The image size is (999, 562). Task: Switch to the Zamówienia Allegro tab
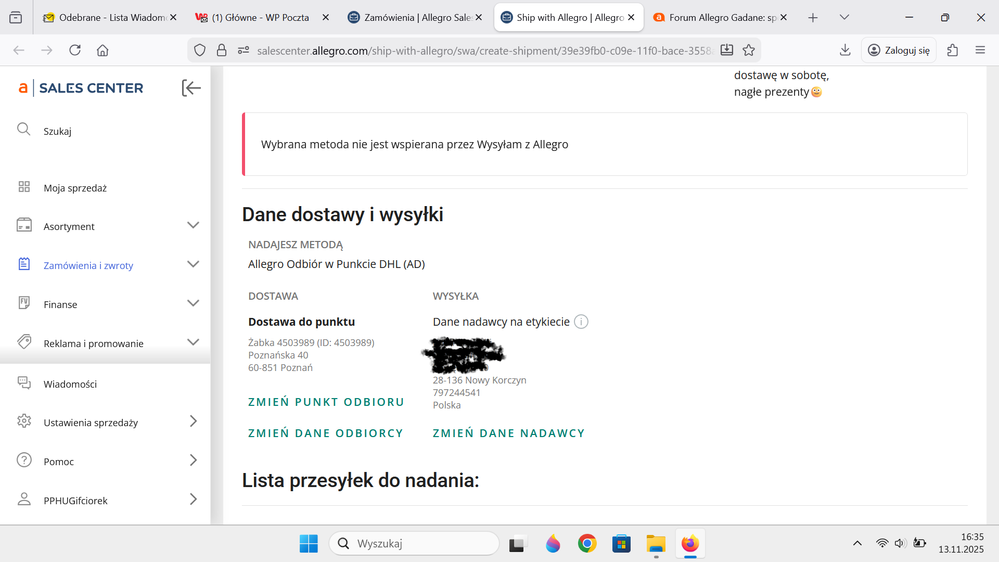[410, 18]
